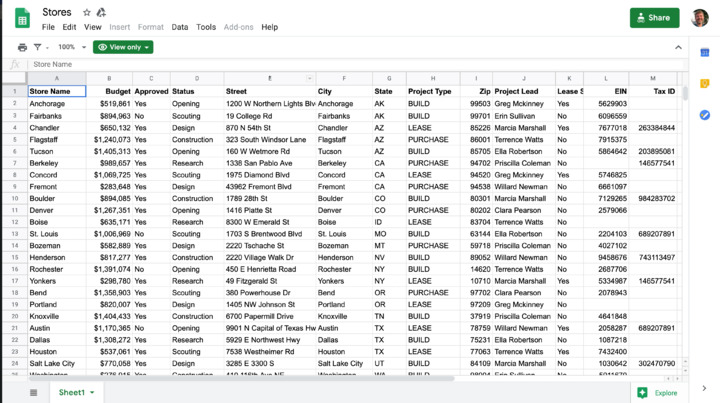
Task: Open the all sheets list icon
Action: click(x=33, y=393)
